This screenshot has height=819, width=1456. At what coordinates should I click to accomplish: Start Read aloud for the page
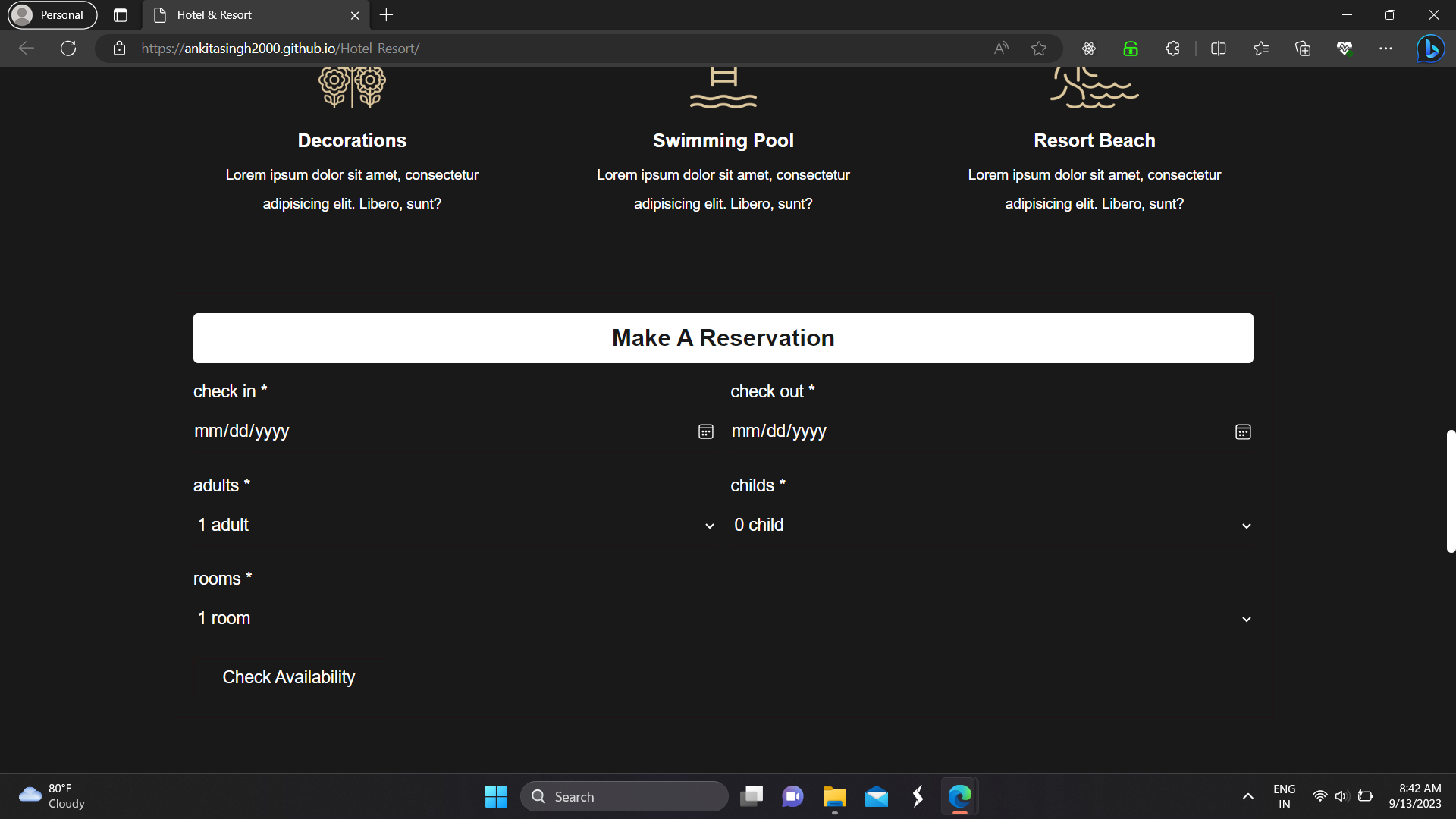tap(1000, 49)
